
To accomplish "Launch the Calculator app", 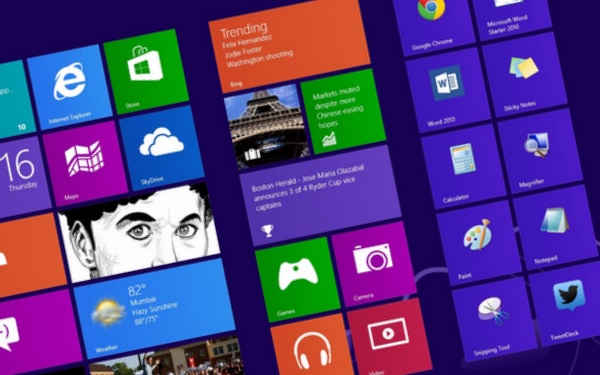I will click(x=463, y=167).
